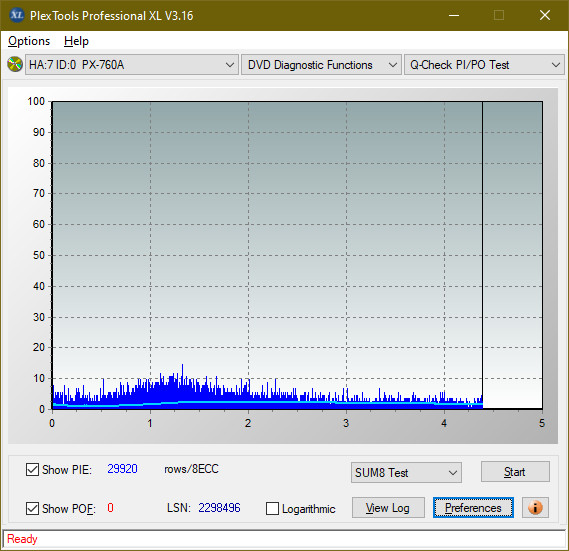Toggle the Show PIE checkbox

32,469
